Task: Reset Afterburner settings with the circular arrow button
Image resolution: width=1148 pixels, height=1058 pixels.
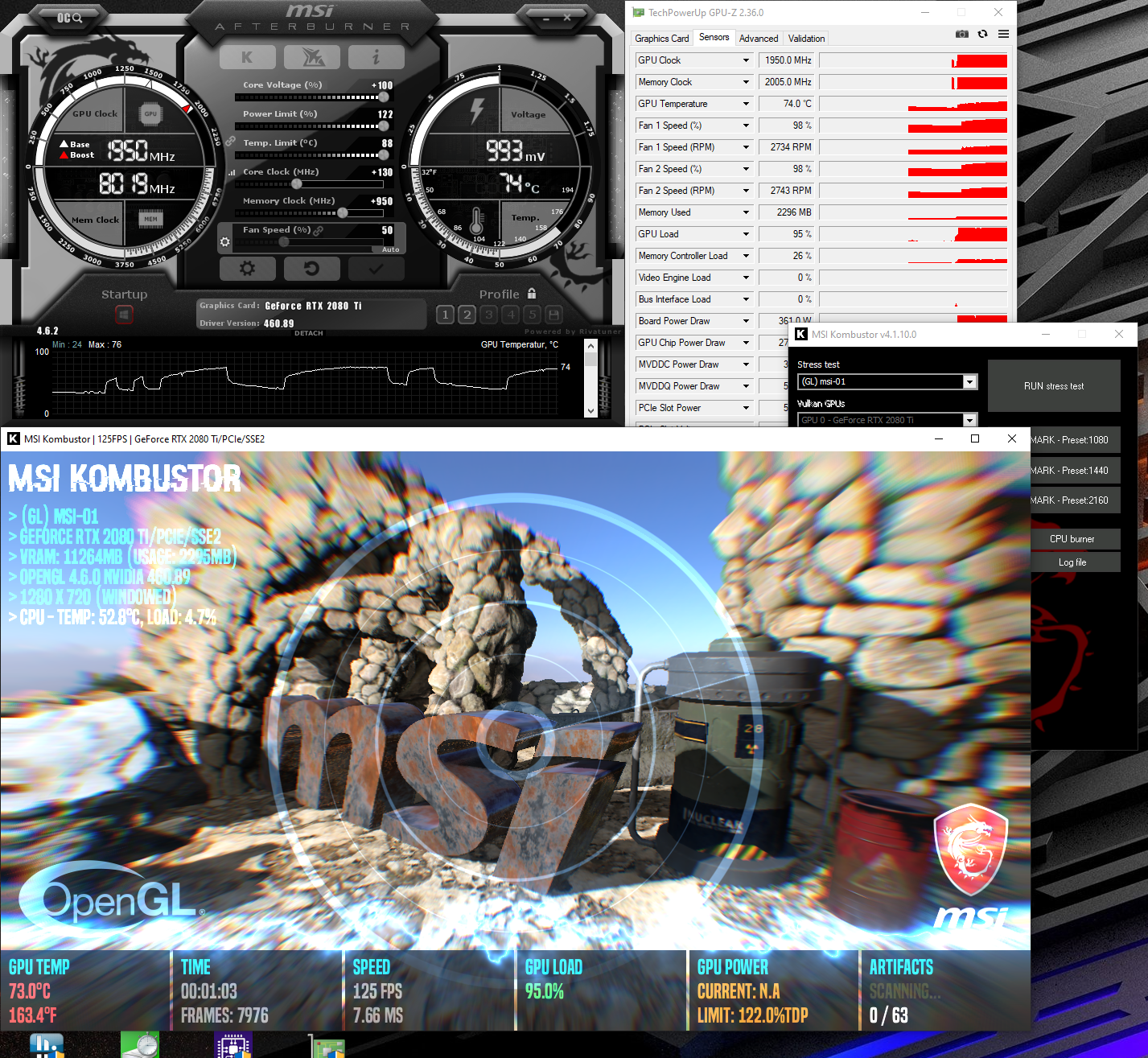Action: point(311,269)
